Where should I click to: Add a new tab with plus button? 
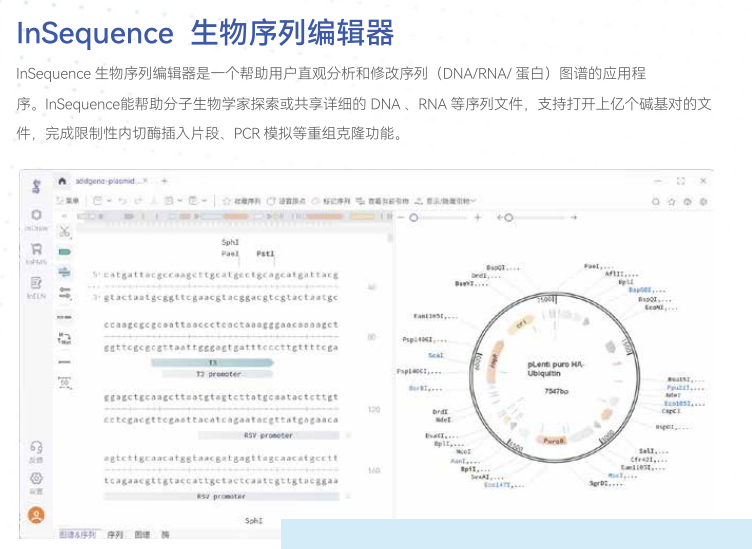[165, 181]
